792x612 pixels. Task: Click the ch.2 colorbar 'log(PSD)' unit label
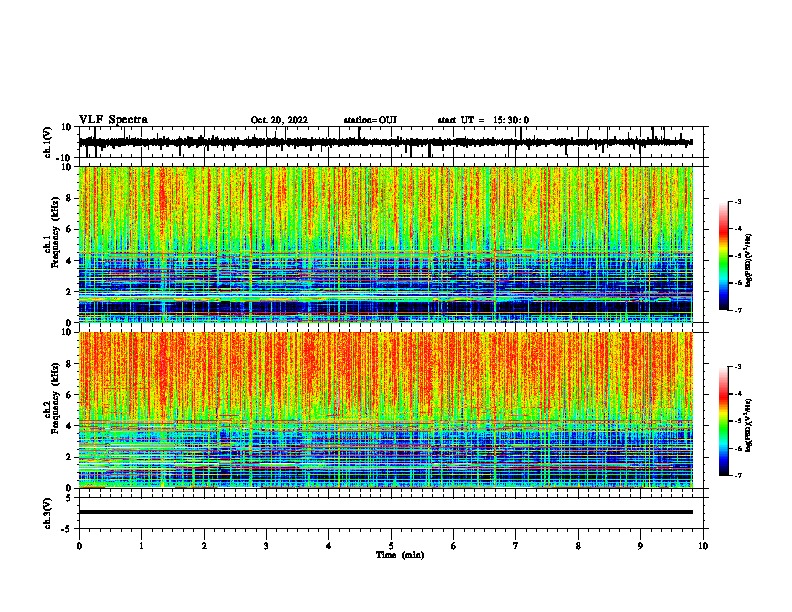pos(749,426)
